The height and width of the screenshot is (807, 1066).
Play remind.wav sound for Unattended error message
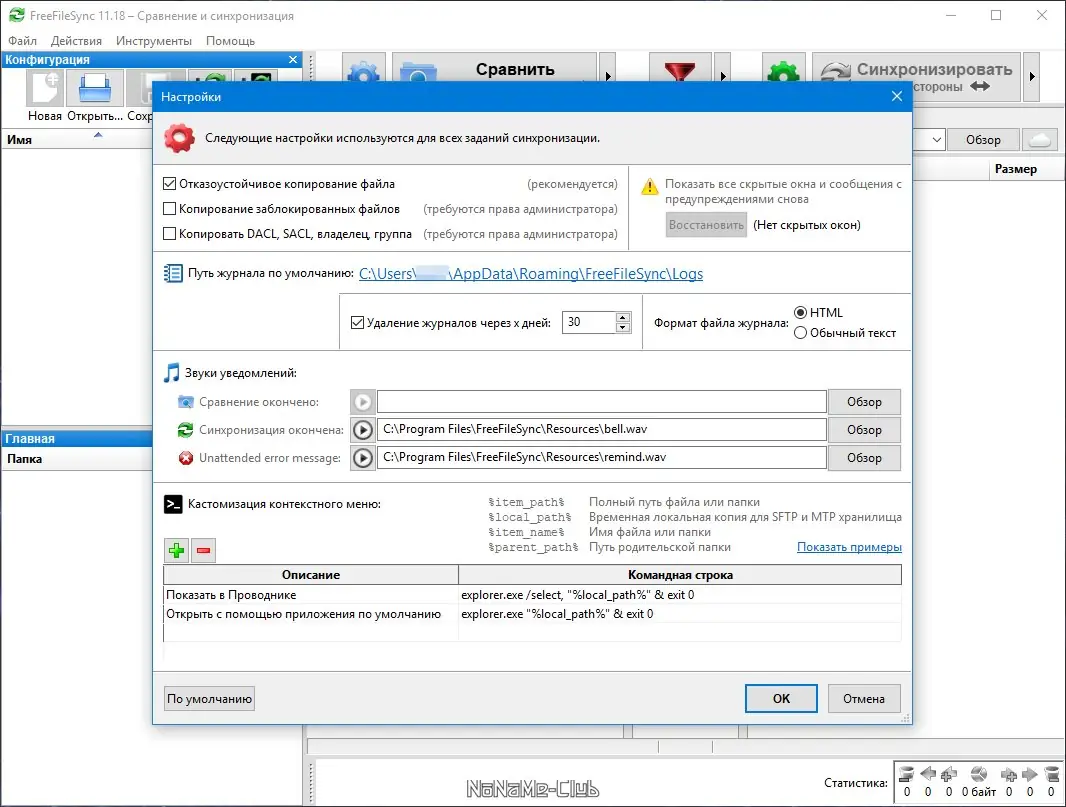point(363,458)
